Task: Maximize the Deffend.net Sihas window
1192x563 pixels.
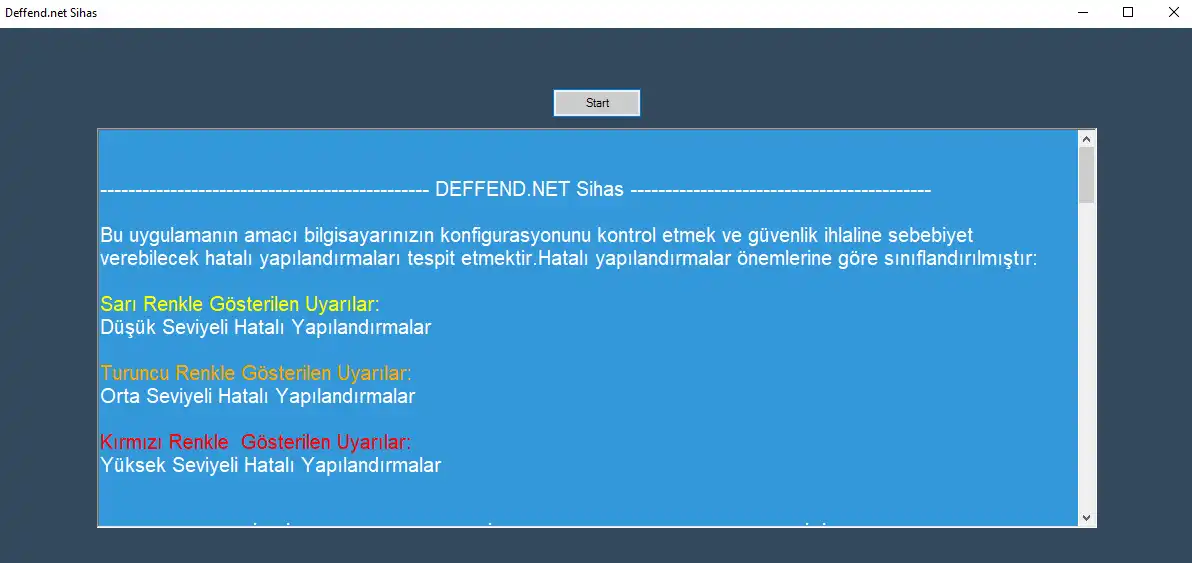Action: coord(1128,13)
